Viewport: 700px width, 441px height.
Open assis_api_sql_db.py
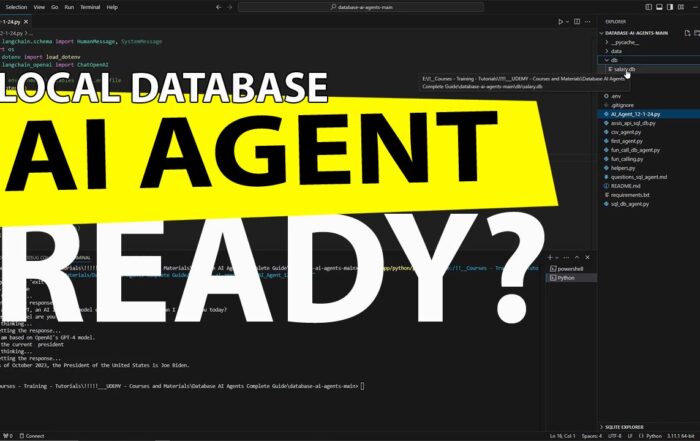click(633, 123)
